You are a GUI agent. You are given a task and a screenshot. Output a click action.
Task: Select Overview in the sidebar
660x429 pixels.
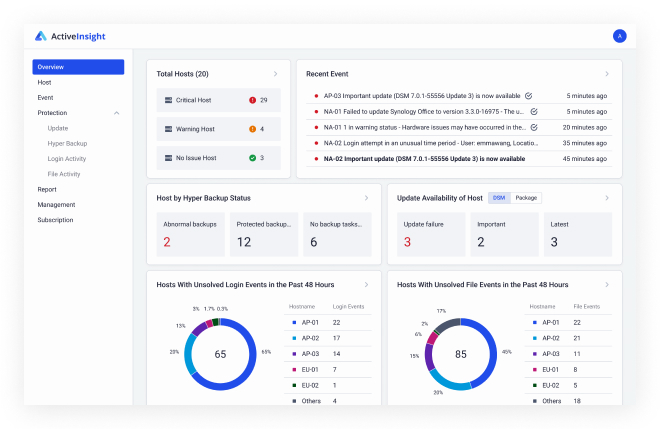point(78,67)
